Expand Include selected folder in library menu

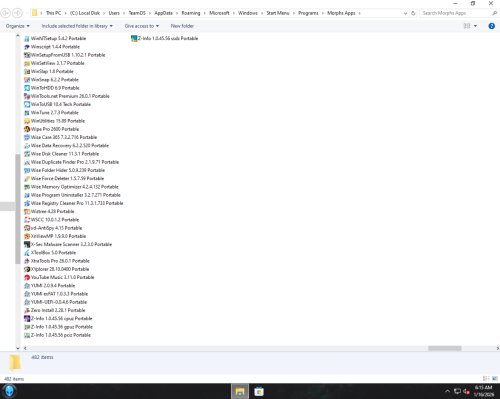[x=77, y=26]
